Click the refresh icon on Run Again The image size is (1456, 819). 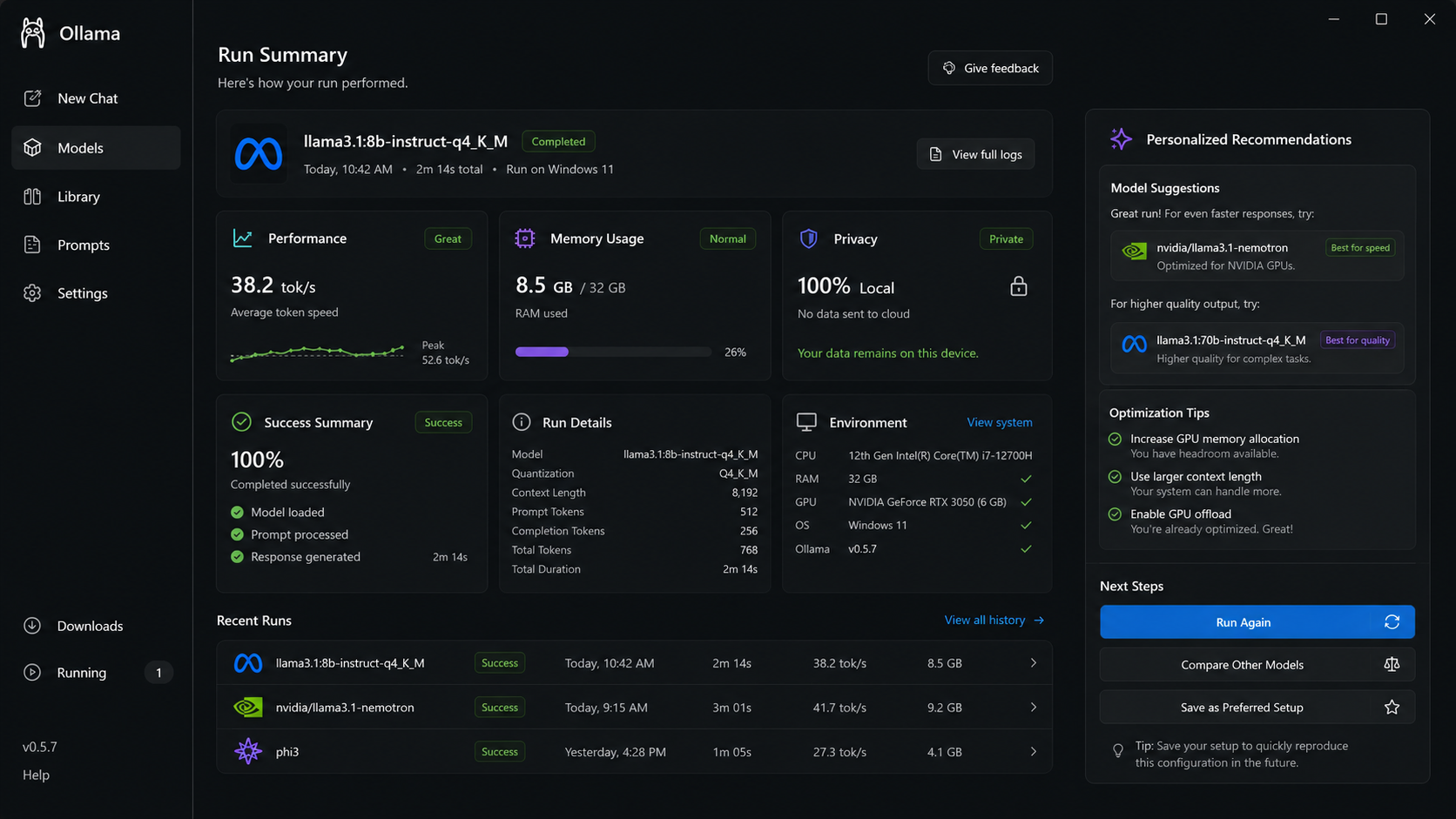(x=1392, y=621)
